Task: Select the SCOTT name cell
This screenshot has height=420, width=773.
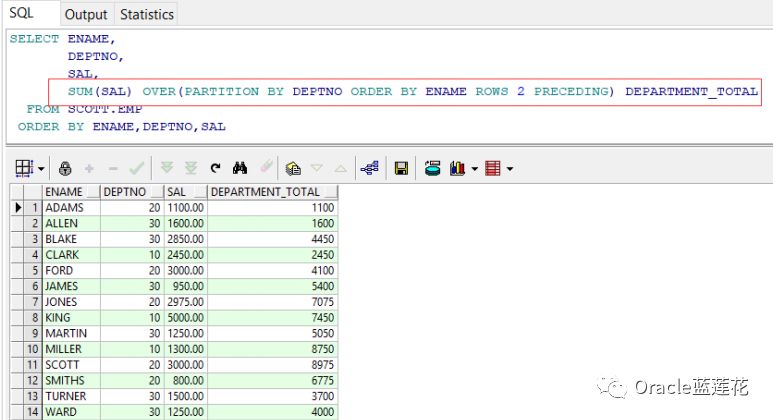Action: 71,365
